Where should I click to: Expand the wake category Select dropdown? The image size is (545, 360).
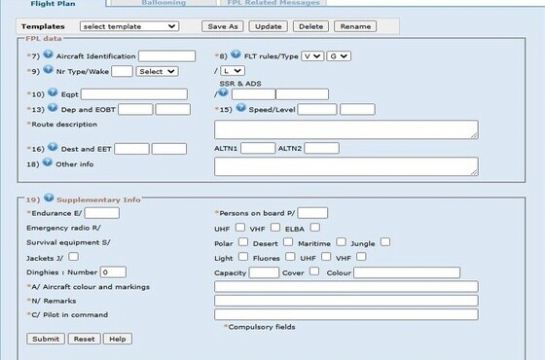tap(157, 71)
